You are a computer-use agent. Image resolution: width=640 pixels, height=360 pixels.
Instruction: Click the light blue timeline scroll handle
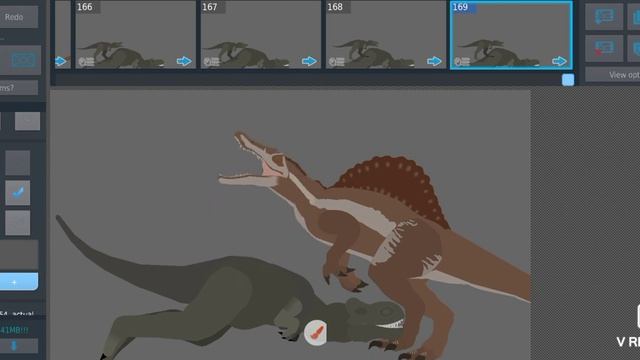[x=568, y=80]
